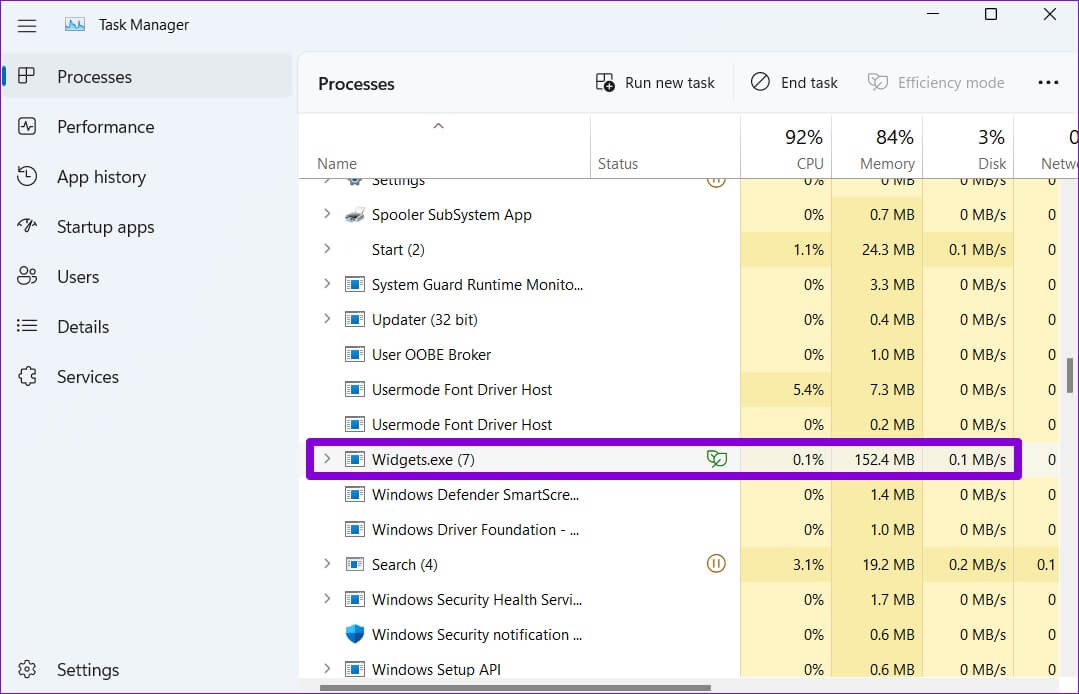This screenshot has width=1079, height=694.
Task: Select Usermode Font Driver Host 5.4% row
Action: tap(679, 389)
